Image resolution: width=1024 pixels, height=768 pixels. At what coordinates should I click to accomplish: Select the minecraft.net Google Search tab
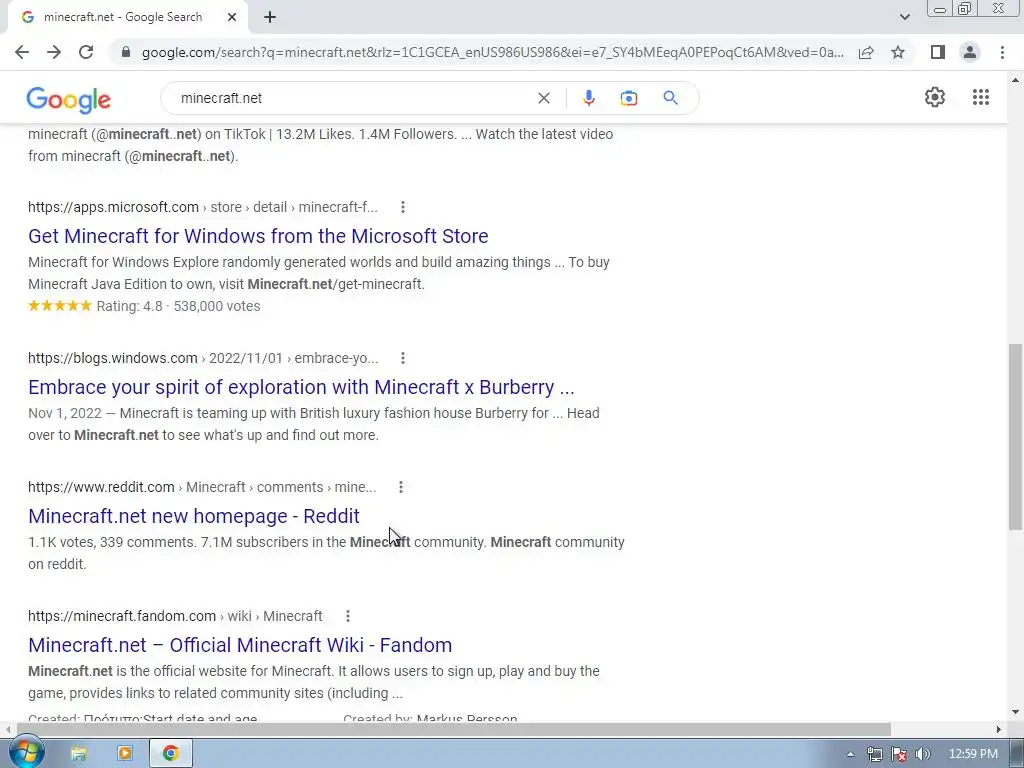(127, 18)
